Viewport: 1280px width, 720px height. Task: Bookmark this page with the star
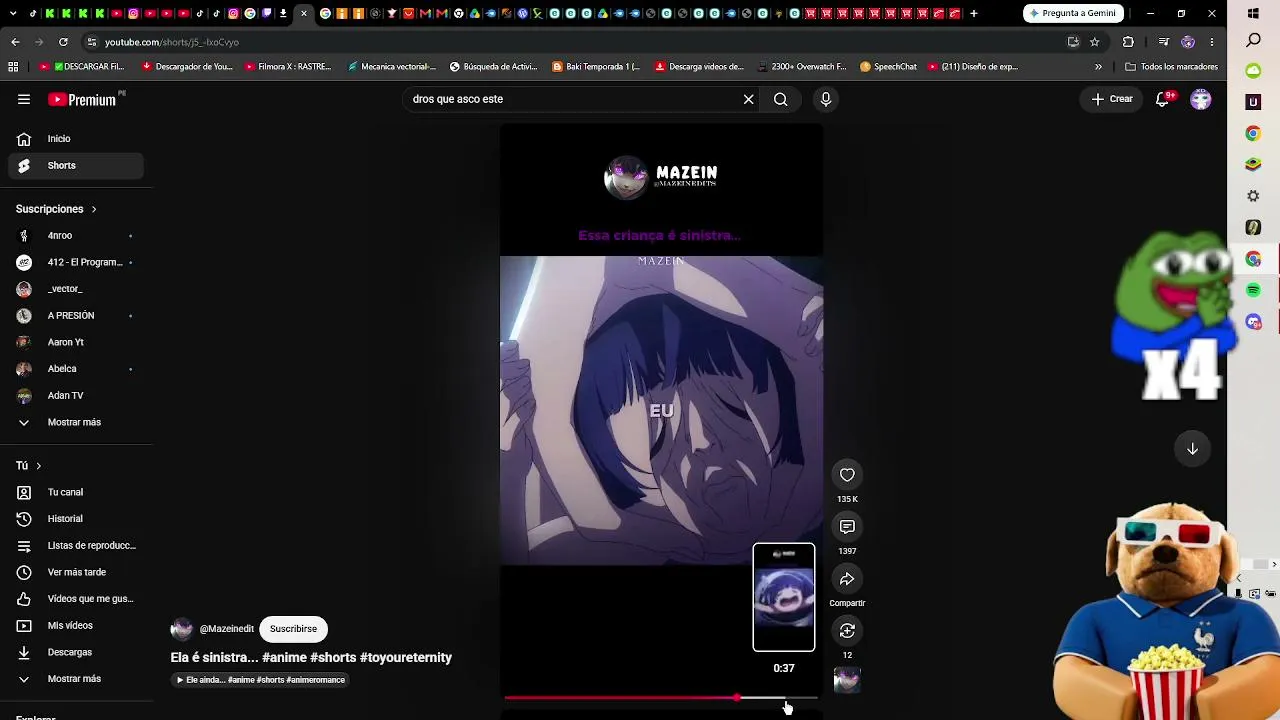coord(1095,42)
